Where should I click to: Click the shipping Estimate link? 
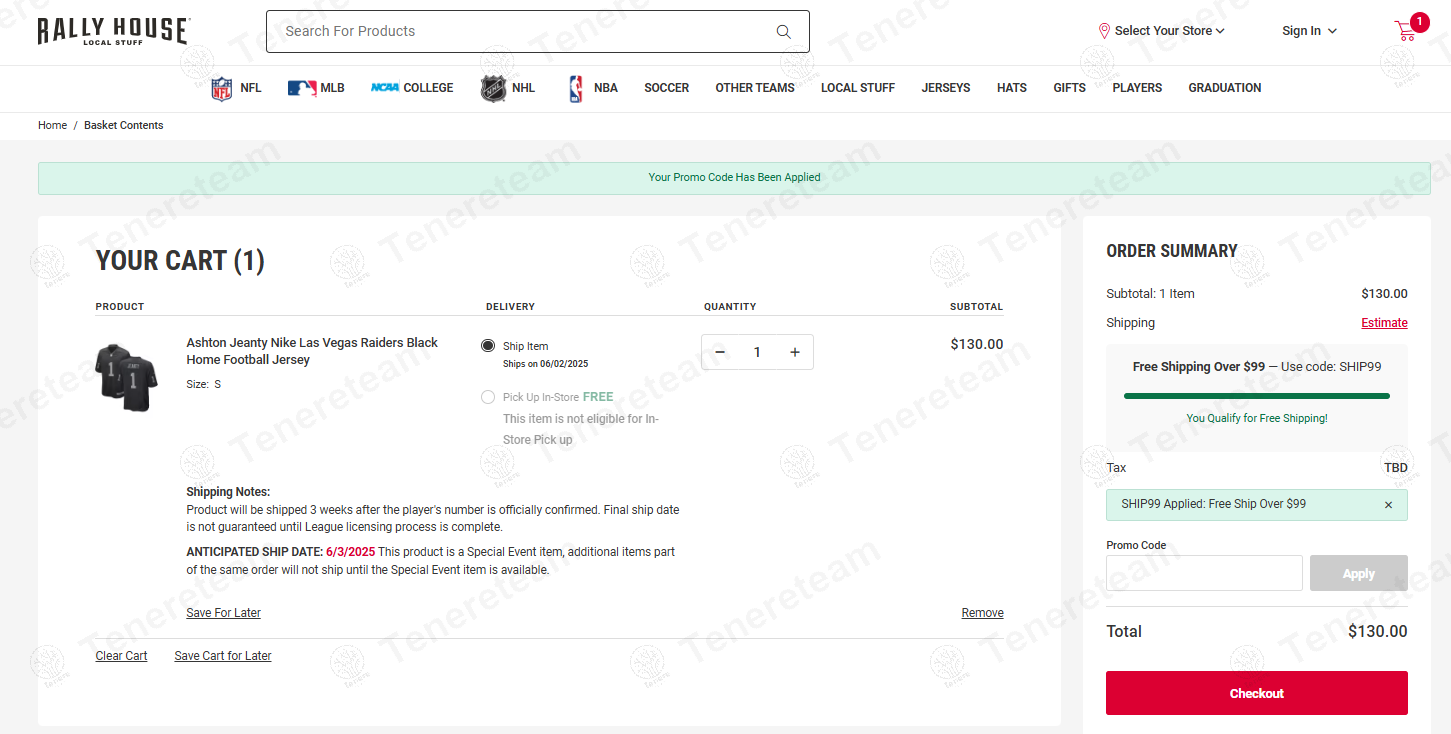click(x=1384, y=323)
